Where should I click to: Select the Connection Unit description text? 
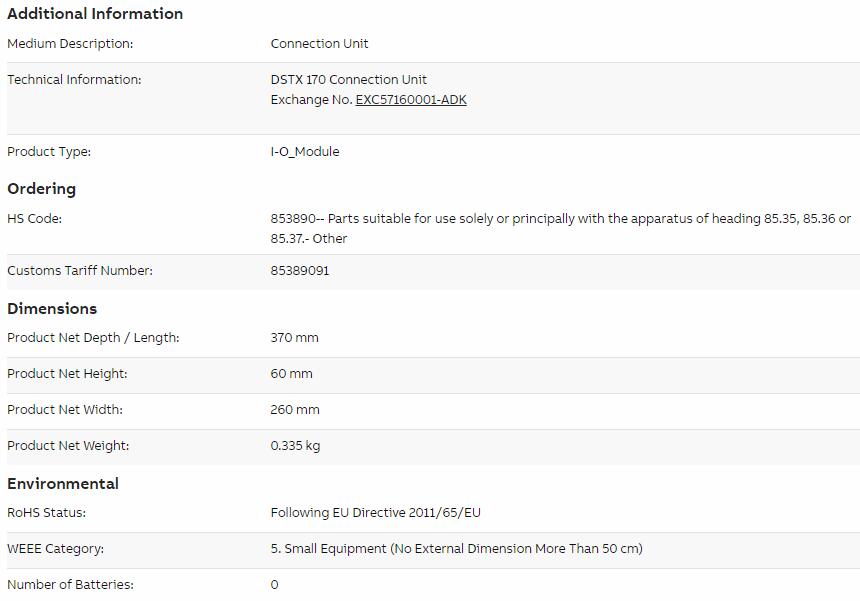click(x=319, y=43)
